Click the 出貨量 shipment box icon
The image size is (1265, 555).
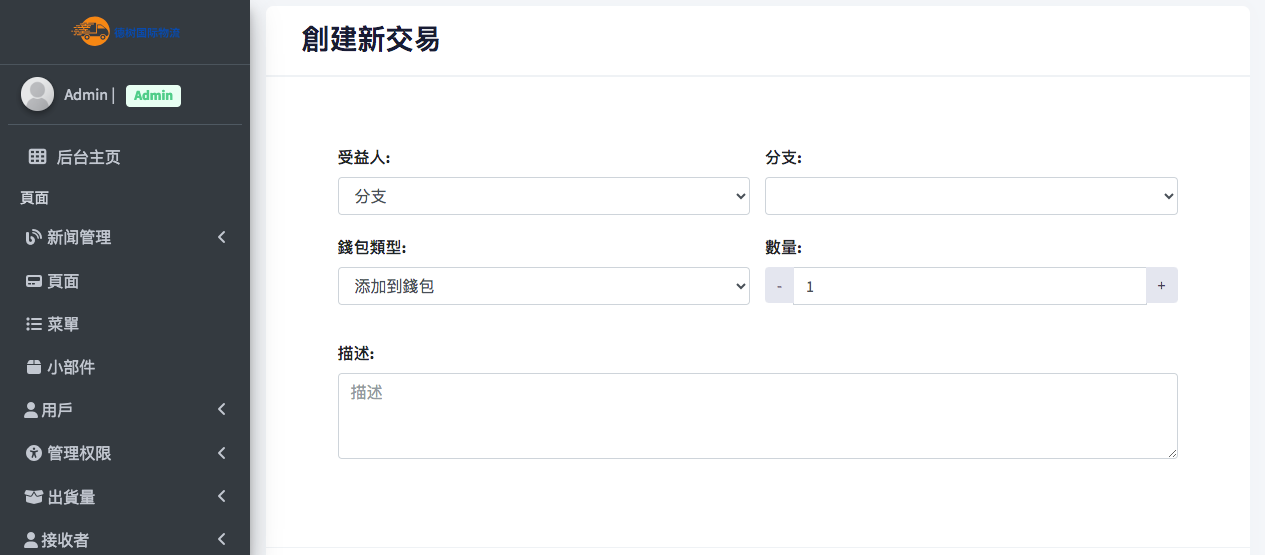click(x=34, y=497)
